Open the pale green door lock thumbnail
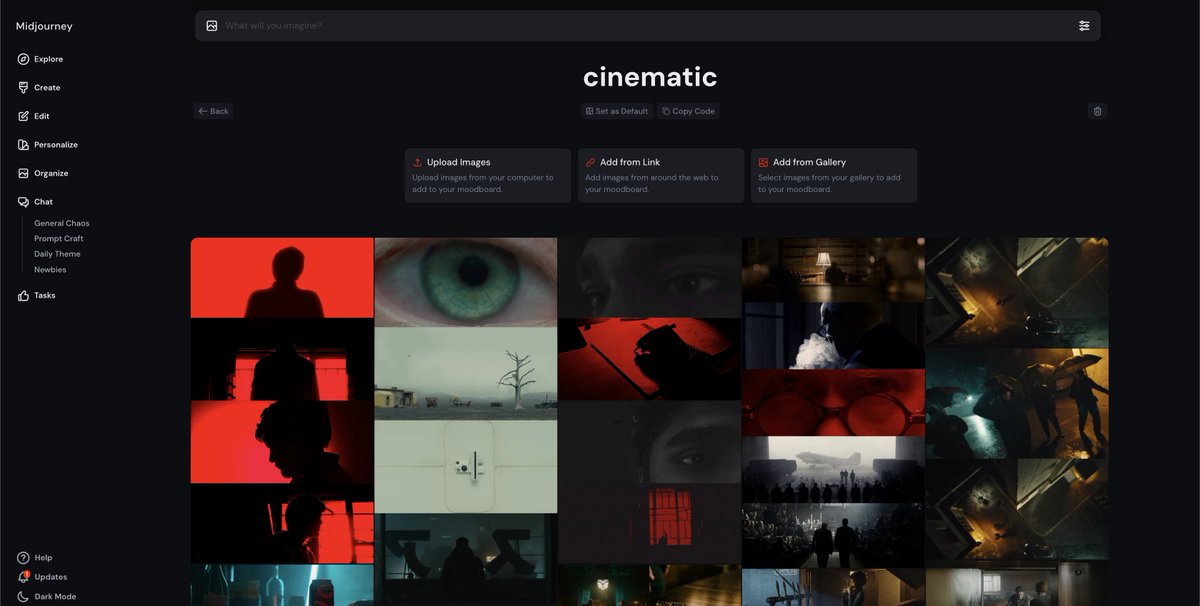Screen dimensions: 1200x606 tap(466, 467)
